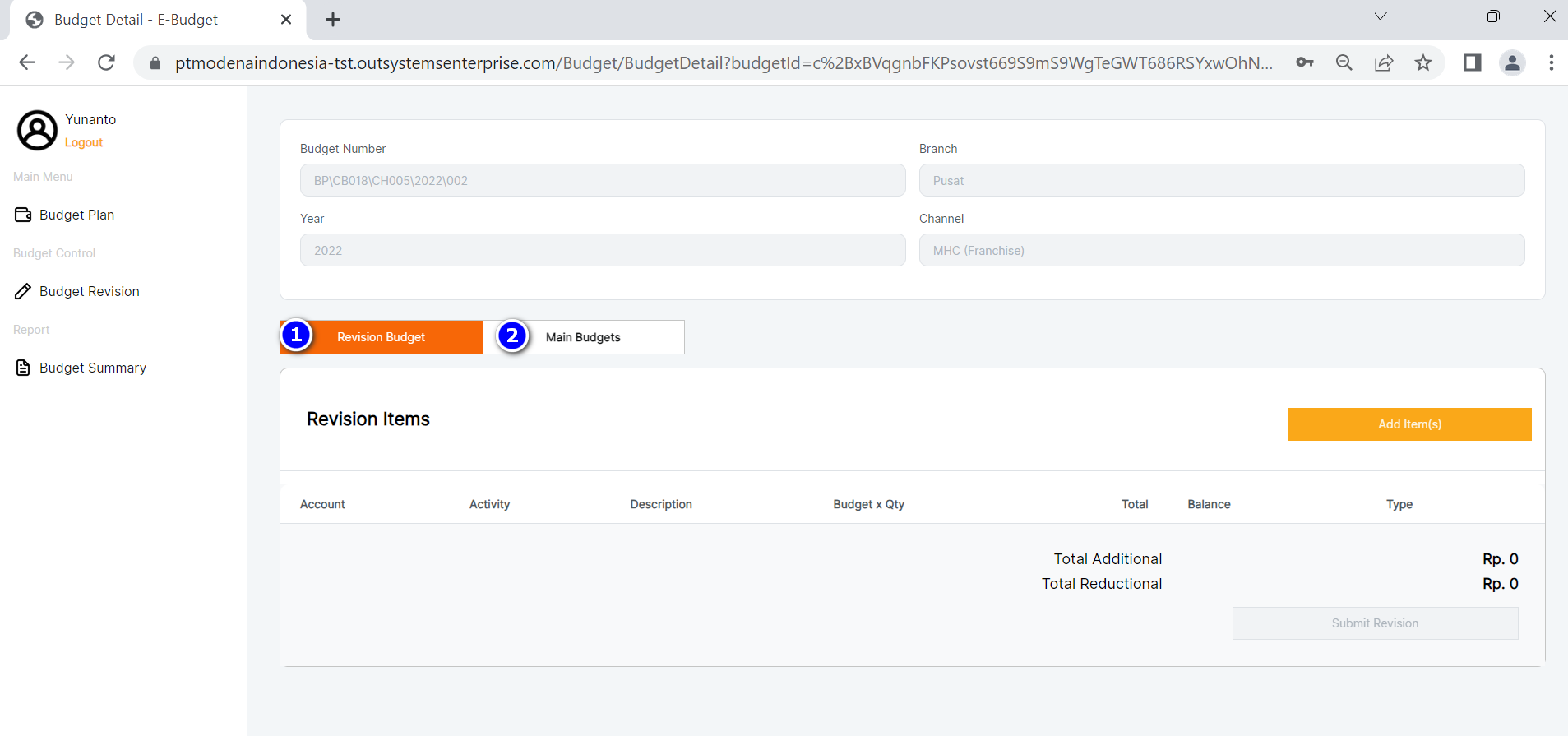The image size is (1568, 736).
Task: Expand the tab search chevron
Action: [1381, 16]
